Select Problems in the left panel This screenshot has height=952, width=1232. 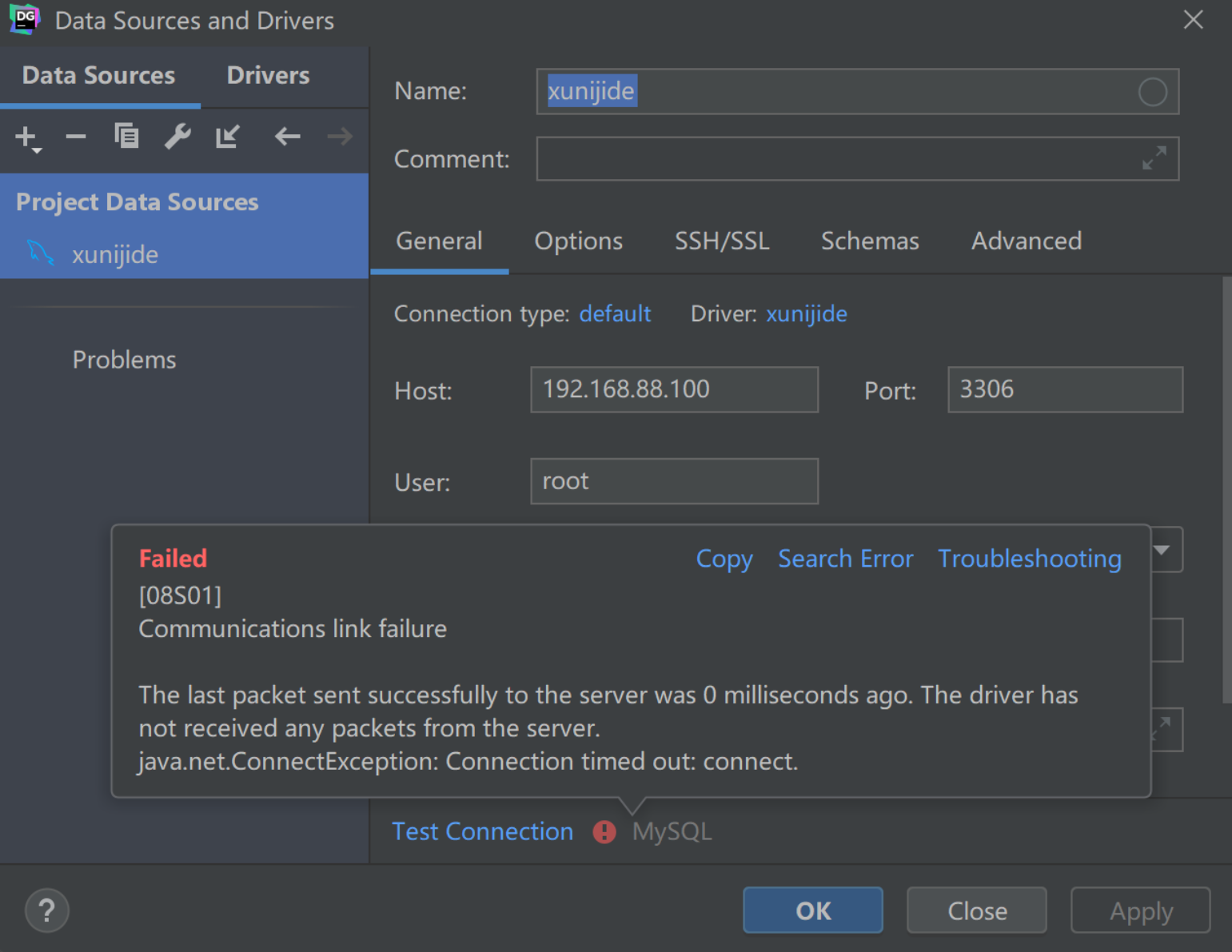124,359
